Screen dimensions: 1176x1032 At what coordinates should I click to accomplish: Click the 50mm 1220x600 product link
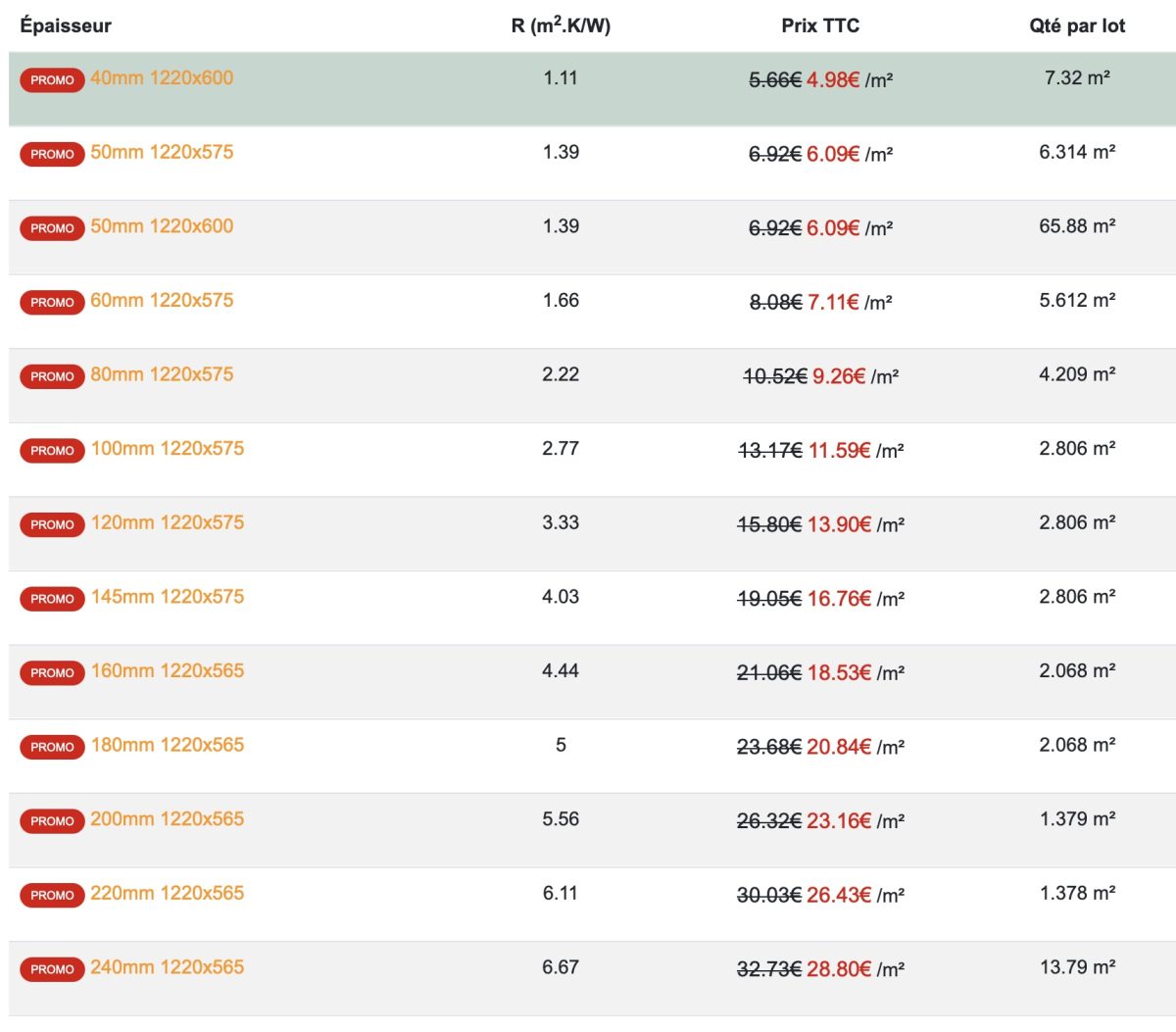[162, 226]
